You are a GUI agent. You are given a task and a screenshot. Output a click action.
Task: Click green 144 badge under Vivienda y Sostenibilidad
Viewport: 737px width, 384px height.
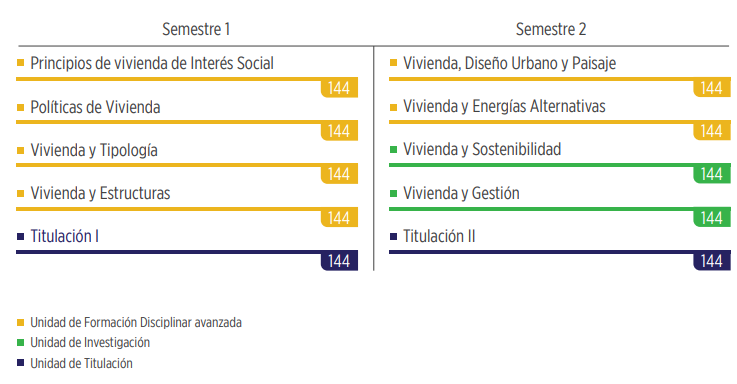(x=712, y=174)
